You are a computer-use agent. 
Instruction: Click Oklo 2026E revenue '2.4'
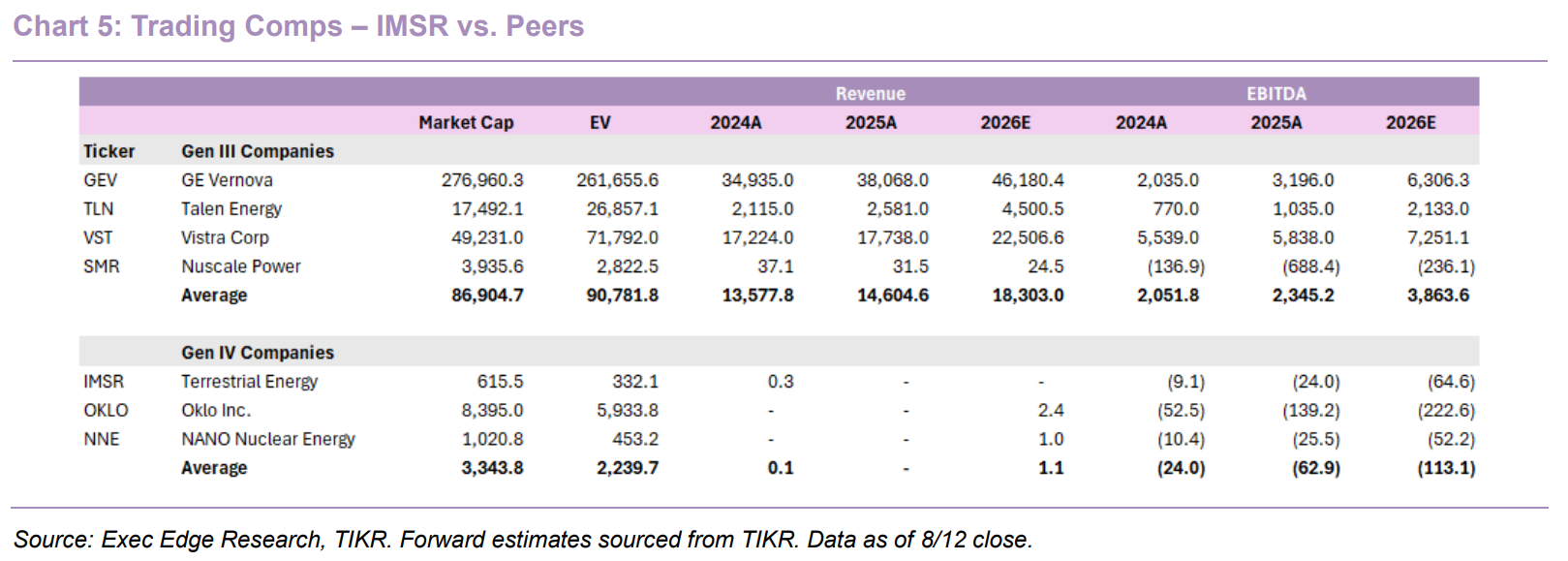[x=1051, y=411]
